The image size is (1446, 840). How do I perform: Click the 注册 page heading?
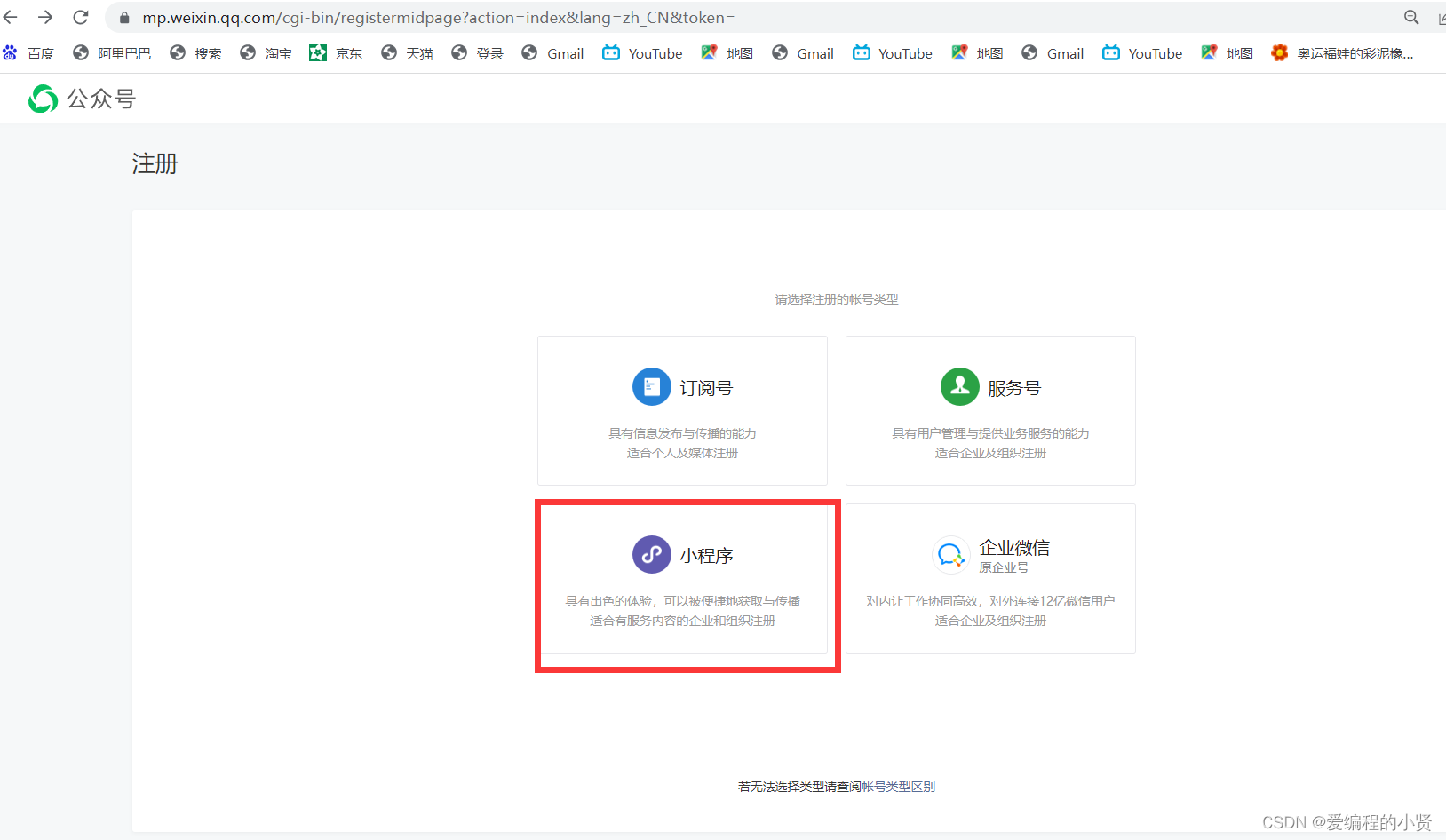[155, 164]
